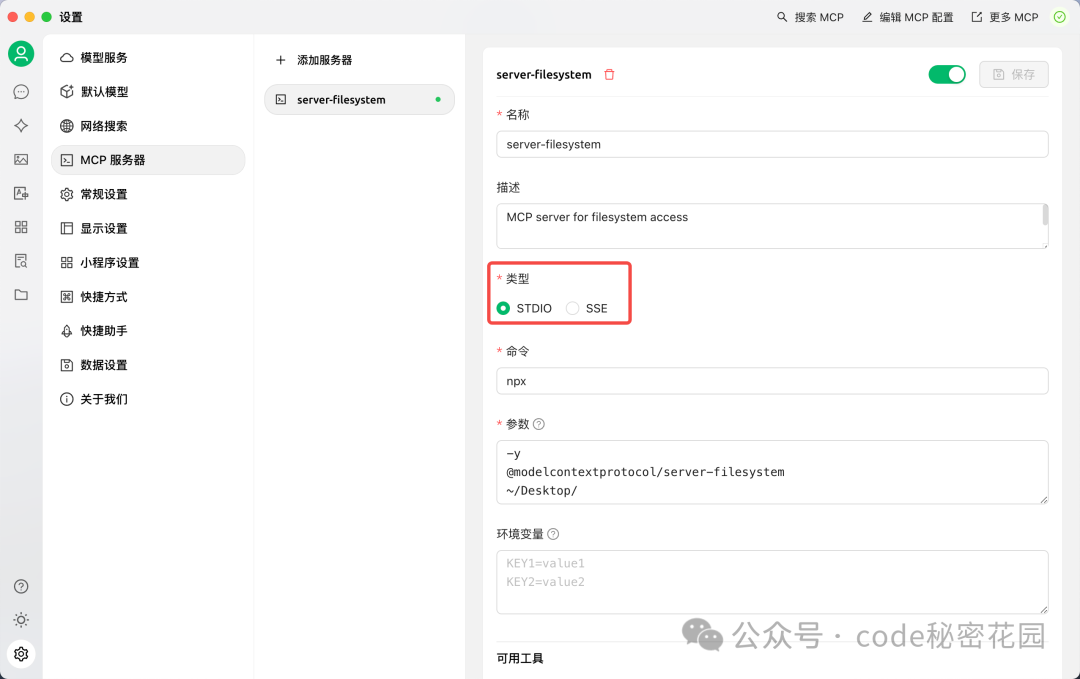Click the 命令 input field containing npx
Screen dimensions: 1080x679
click(x=772, y=381)
